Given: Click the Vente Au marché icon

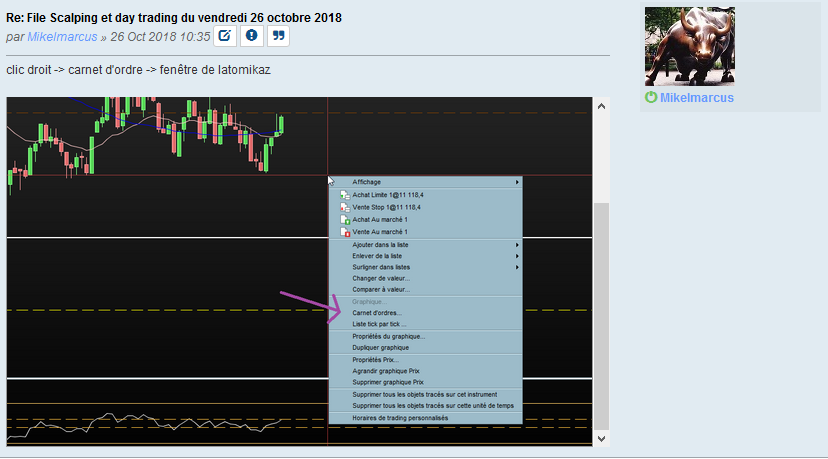Looking at the screenshot, I should point(345,232).
